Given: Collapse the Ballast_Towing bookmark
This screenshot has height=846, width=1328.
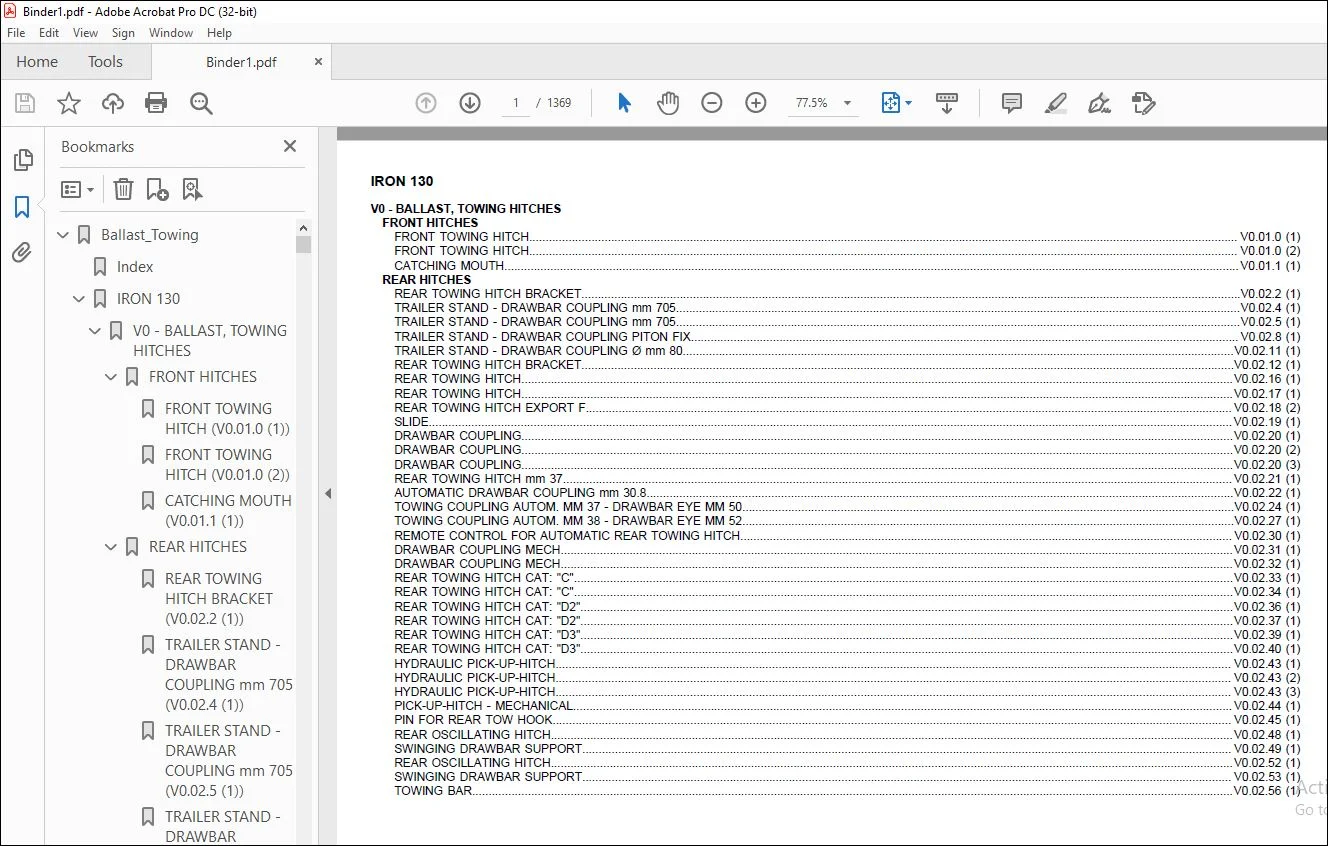Looking at the screenshot, I should pos(64,235).
